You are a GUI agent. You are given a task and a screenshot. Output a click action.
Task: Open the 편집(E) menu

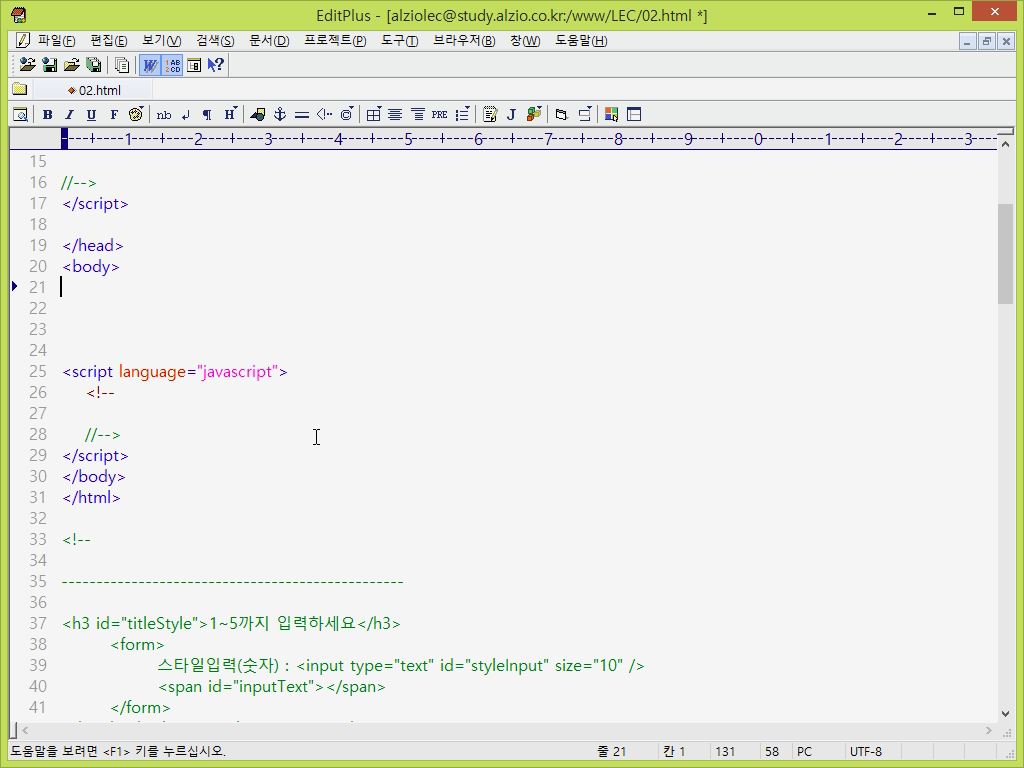108,40
